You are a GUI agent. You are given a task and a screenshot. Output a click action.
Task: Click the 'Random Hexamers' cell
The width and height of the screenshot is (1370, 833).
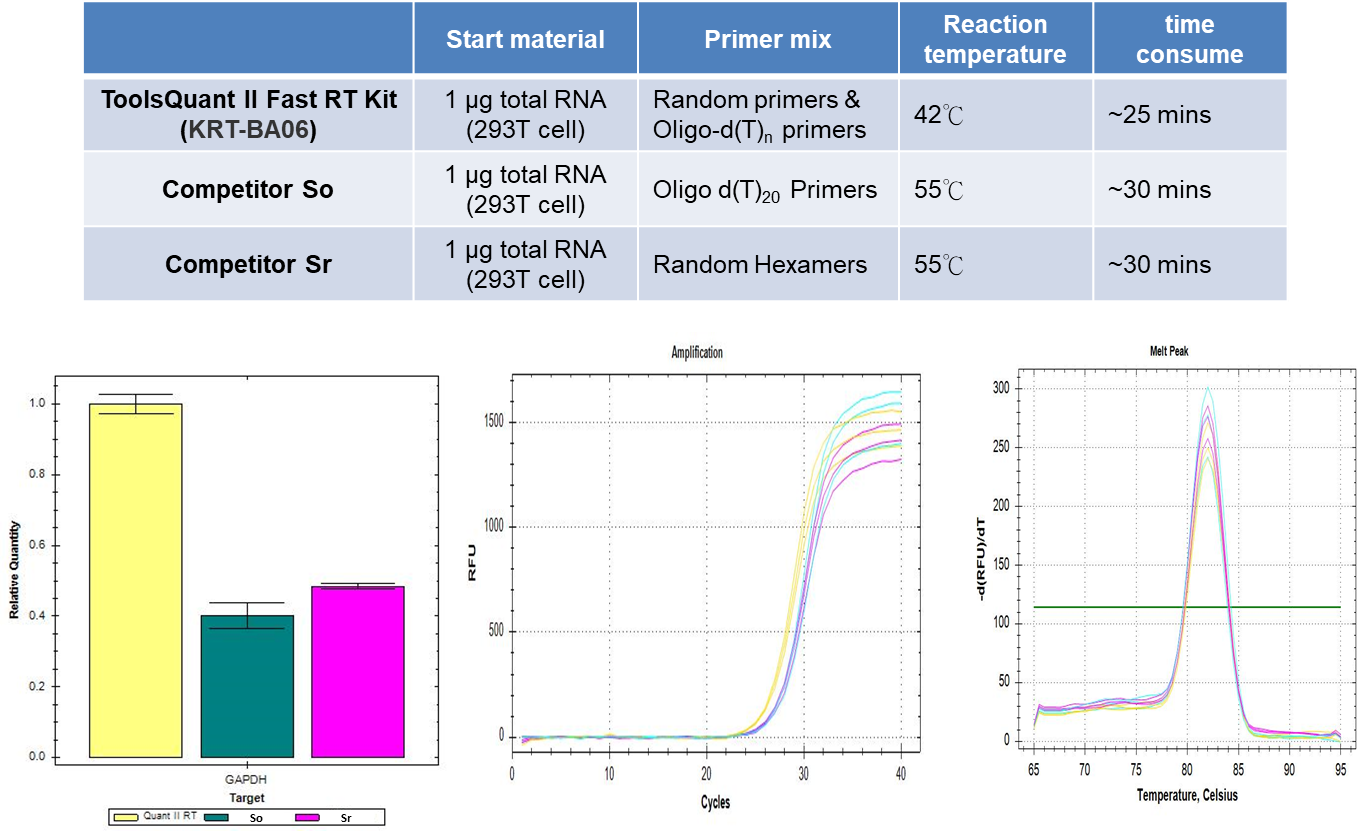(767, 264)
